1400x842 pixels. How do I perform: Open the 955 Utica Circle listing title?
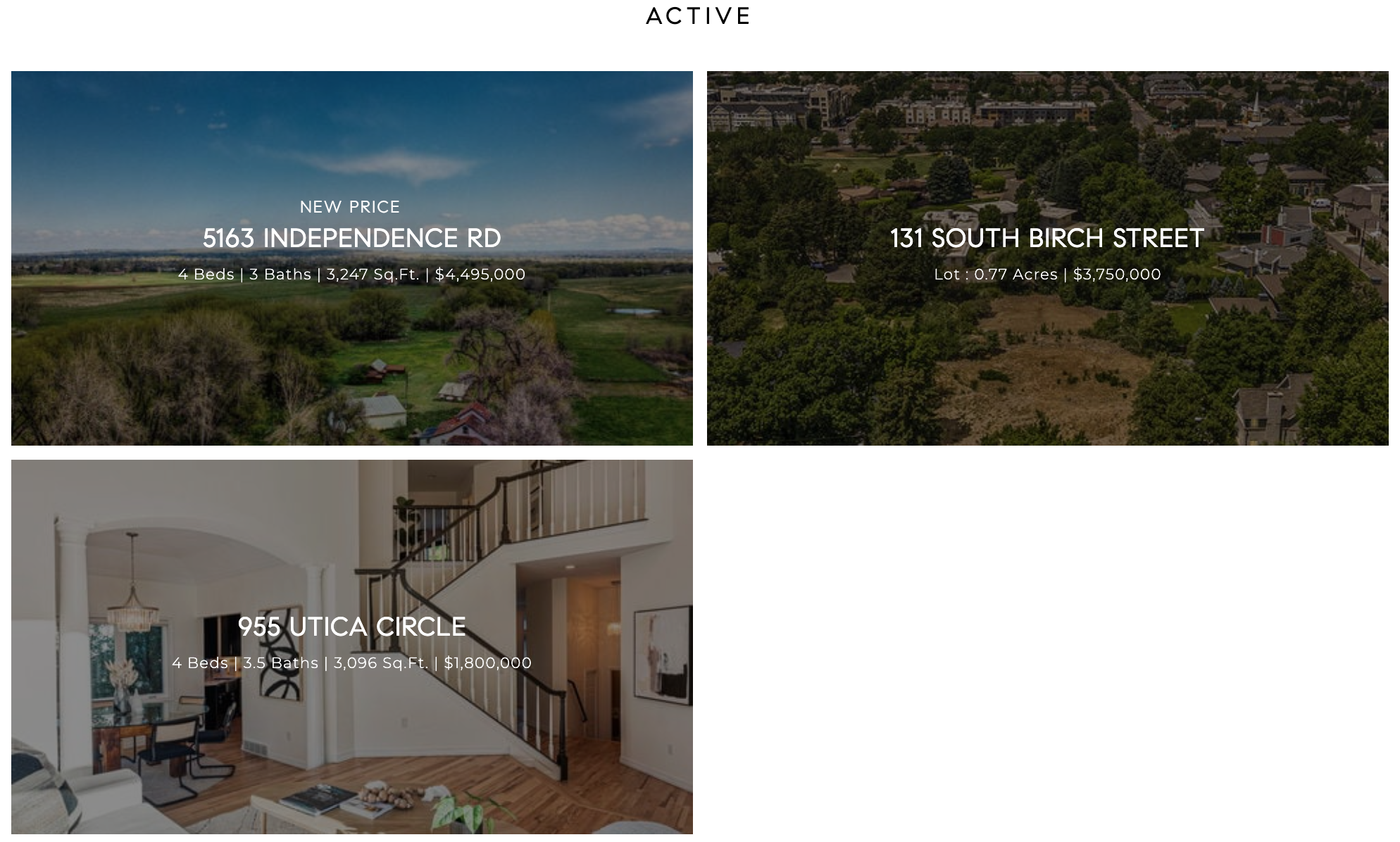click(x=351, y=627)
